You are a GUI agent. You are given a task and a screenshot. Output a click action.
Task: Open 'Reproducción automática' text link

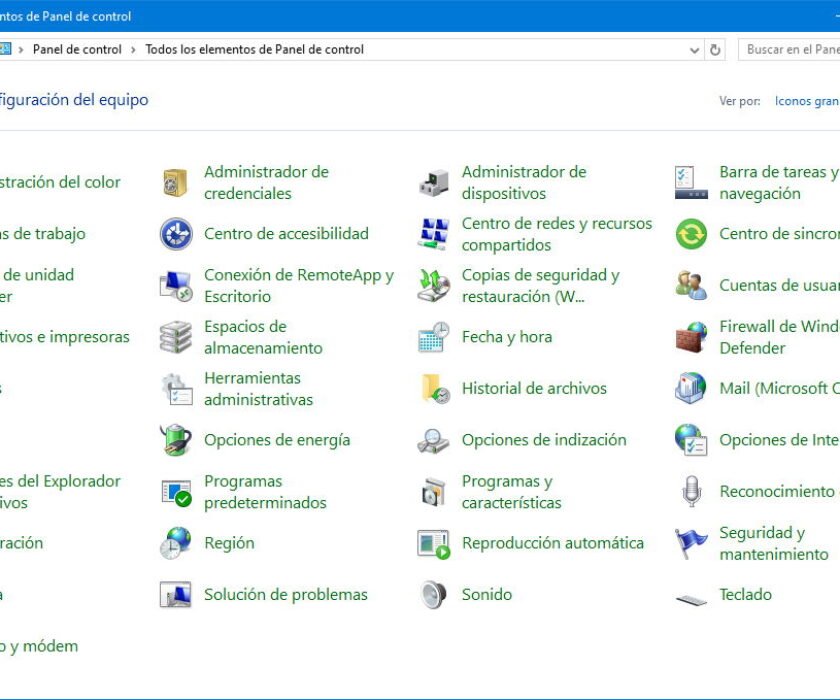(553, 543)
